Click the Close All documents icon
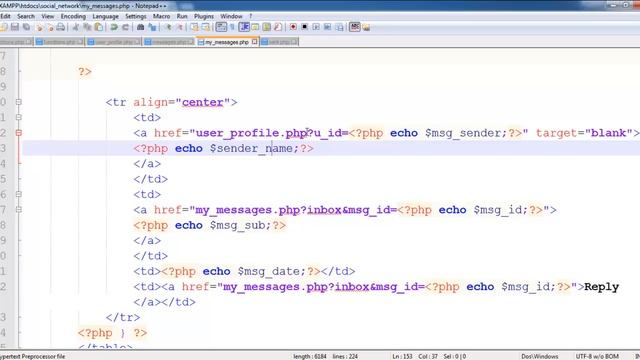 [x=50, y=27]
